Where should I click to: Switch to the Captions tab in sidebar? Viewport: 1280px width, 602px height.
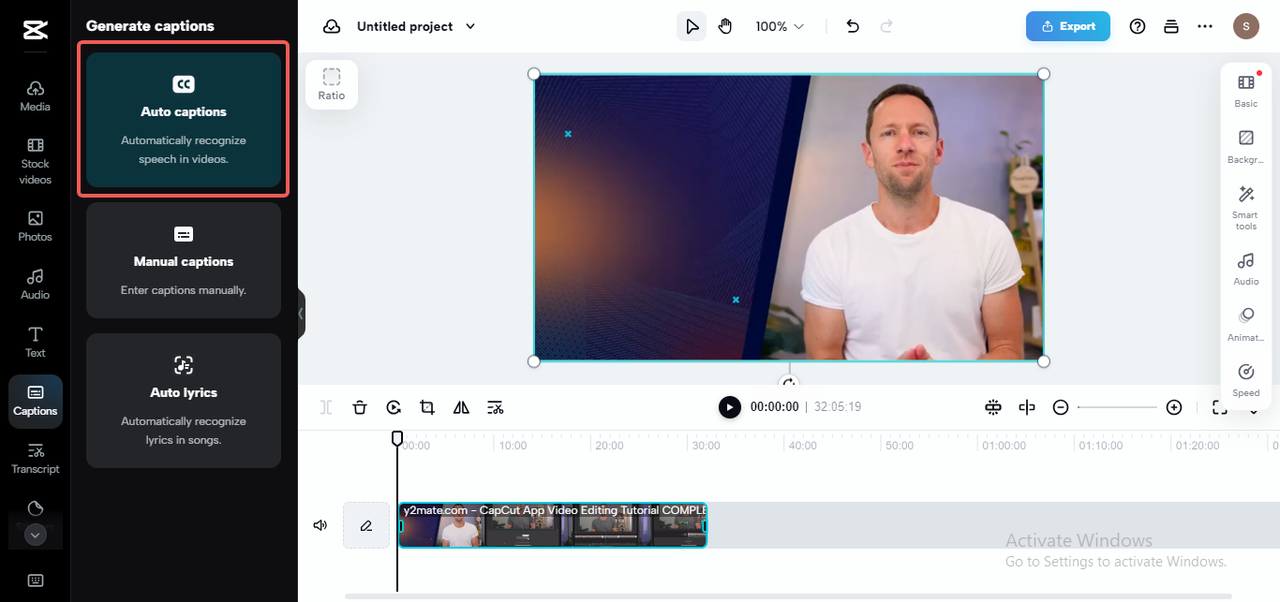coord(35,401)
